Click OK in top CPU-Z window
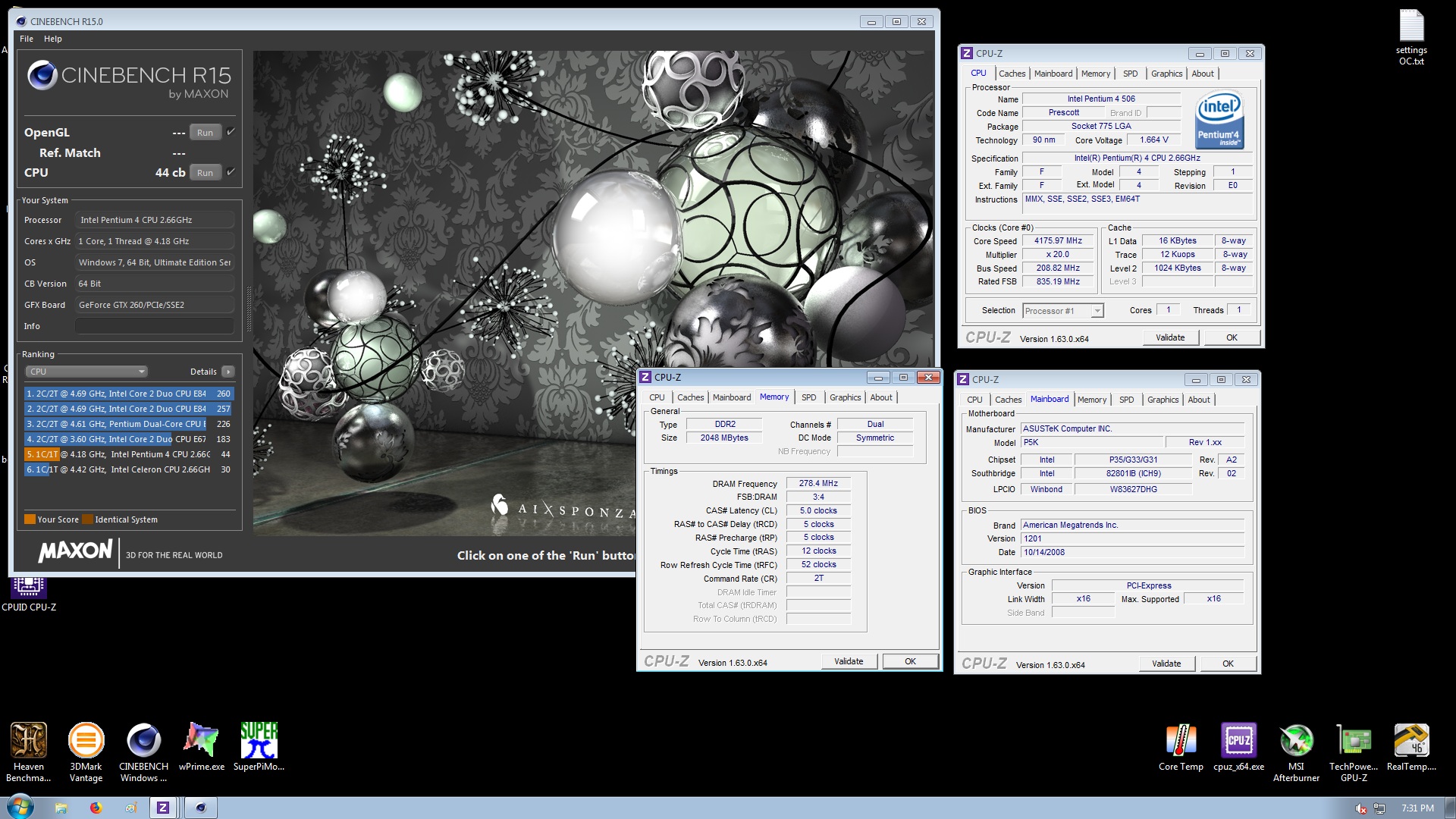 1232,337
